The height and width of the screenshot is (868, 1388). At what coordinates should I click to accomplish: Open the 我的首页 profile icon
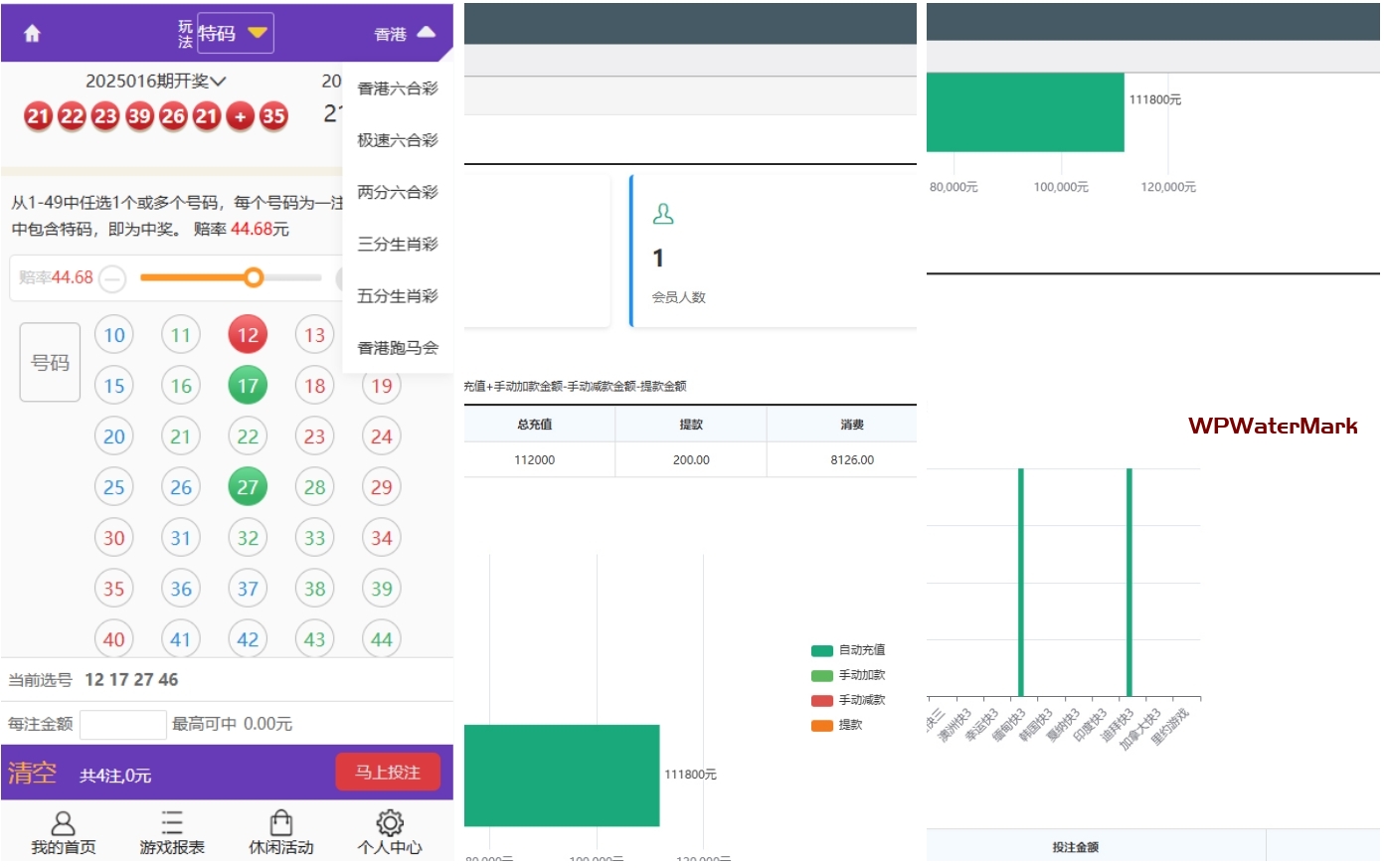click(63, 823)
